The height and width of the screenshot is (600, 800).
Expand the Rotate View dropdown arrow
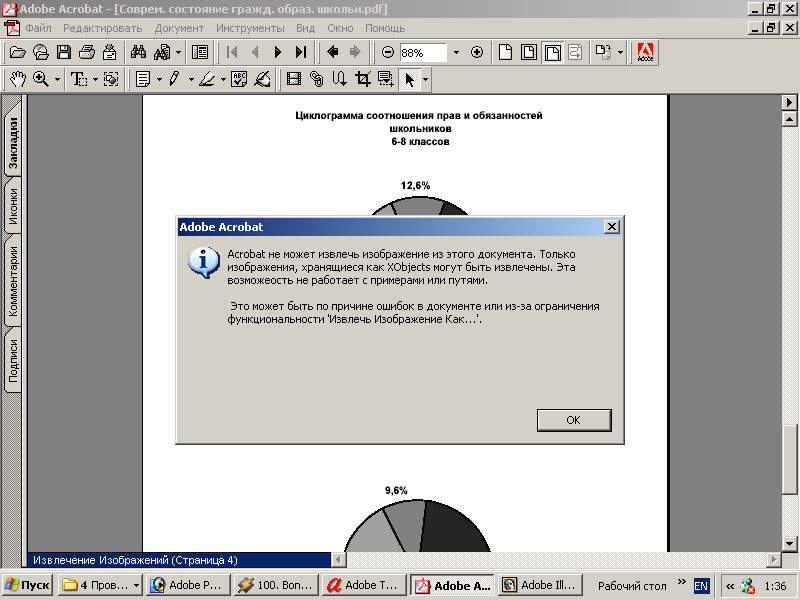[620, 52]
